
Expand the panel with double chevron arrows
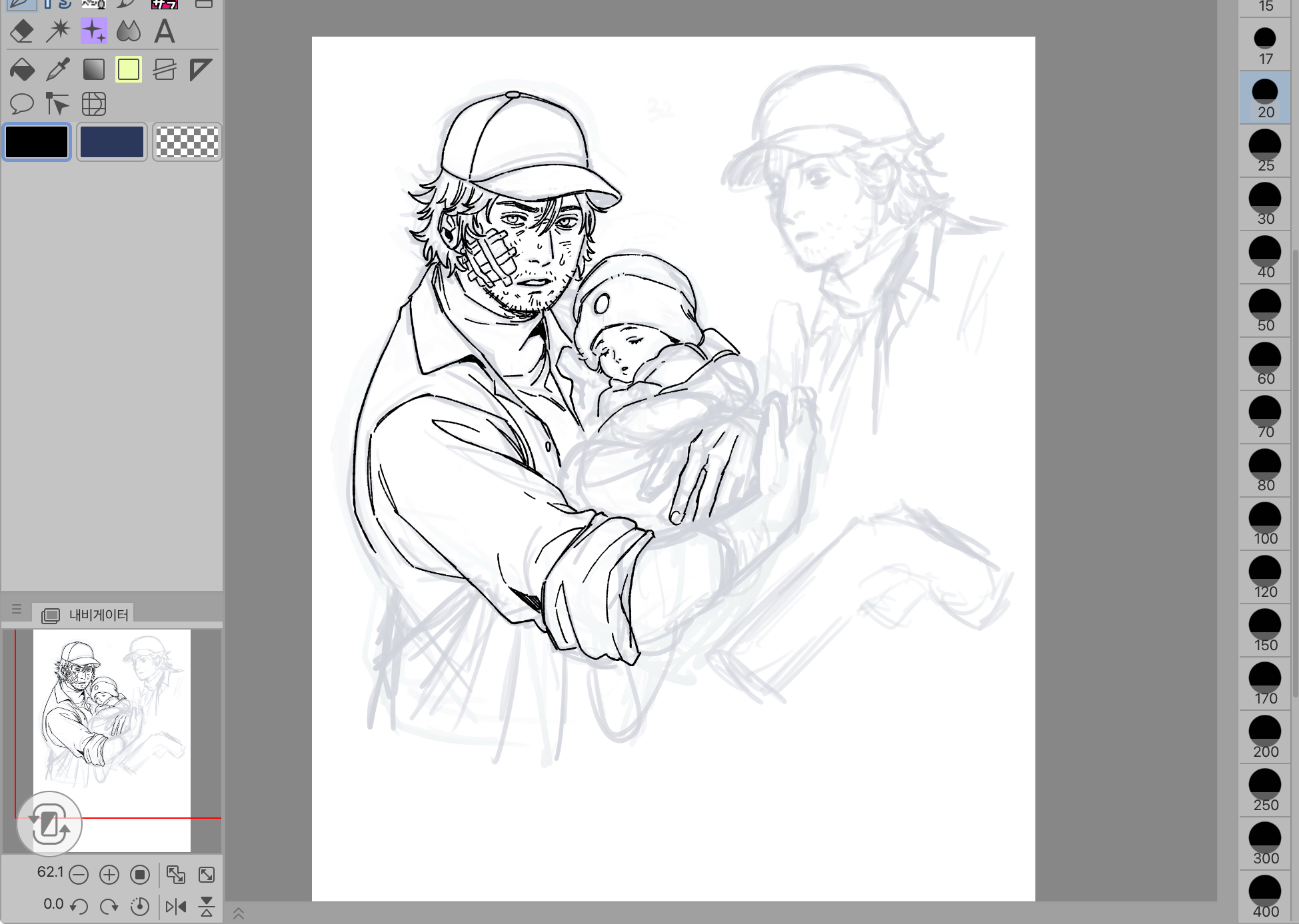[x=239, y=913]
